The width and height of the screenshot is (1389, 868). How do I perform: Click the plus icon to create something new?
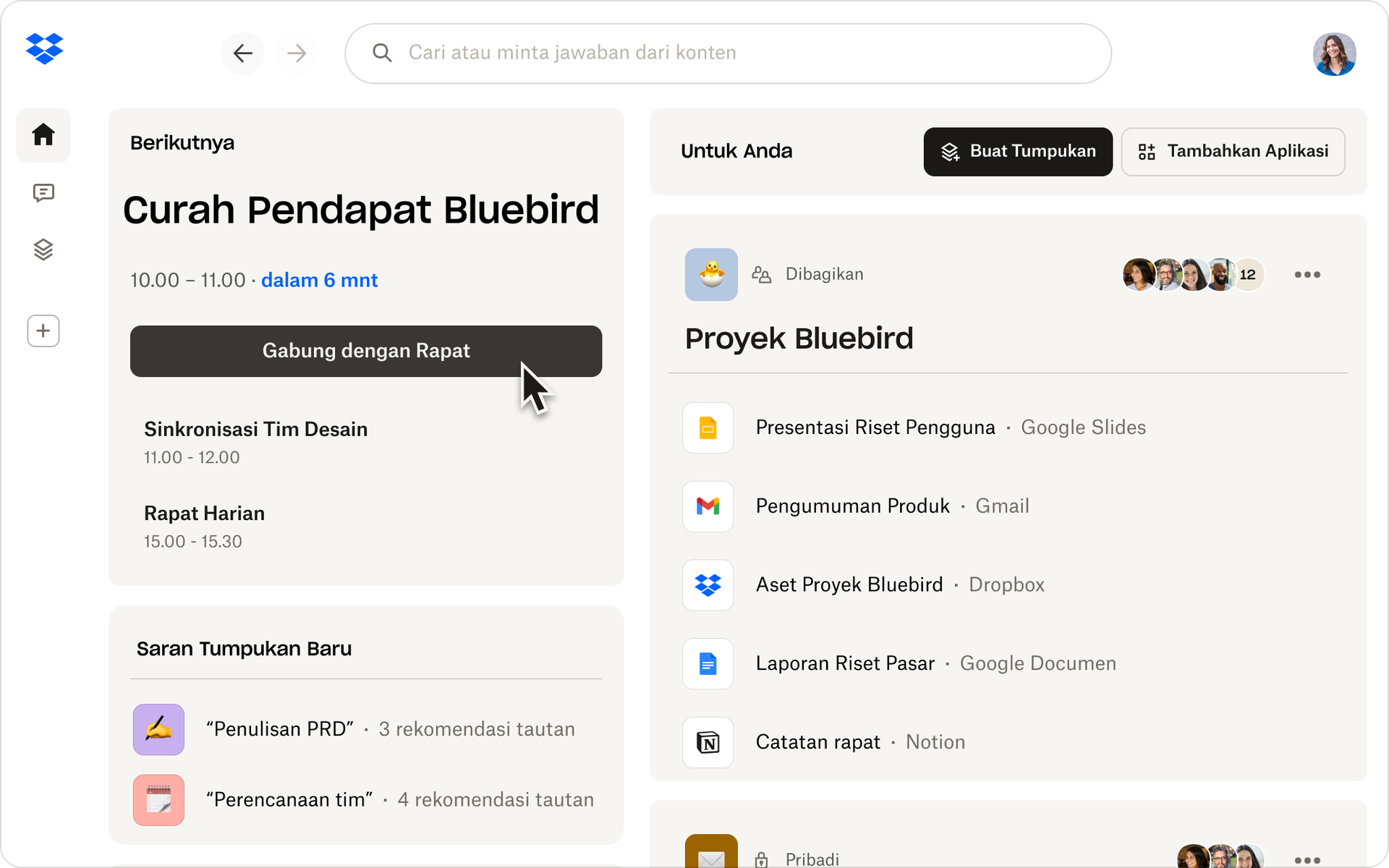(x=43, y=331)
